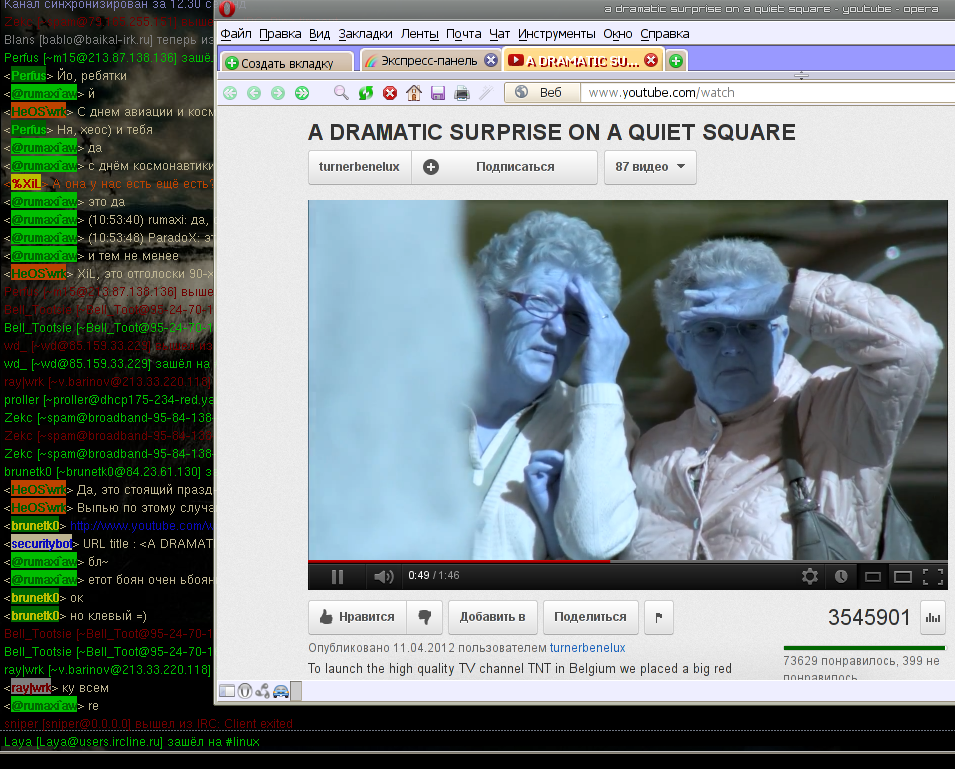Screen dimensions: 955x769
Task: Reload the page with the green arrows icon
Action: pyautogui.click(x=366, y=93)
